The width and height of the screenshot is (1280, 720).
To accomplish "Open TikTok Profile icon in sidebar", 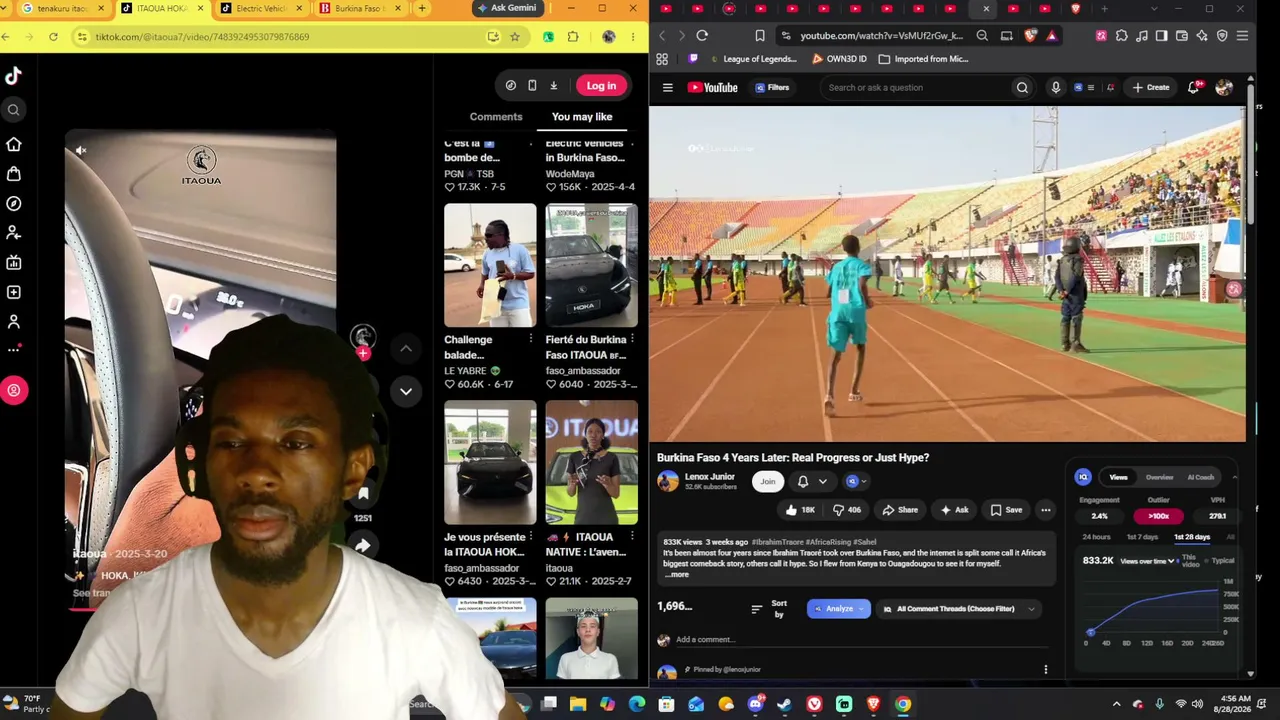I will click(14, 322).
